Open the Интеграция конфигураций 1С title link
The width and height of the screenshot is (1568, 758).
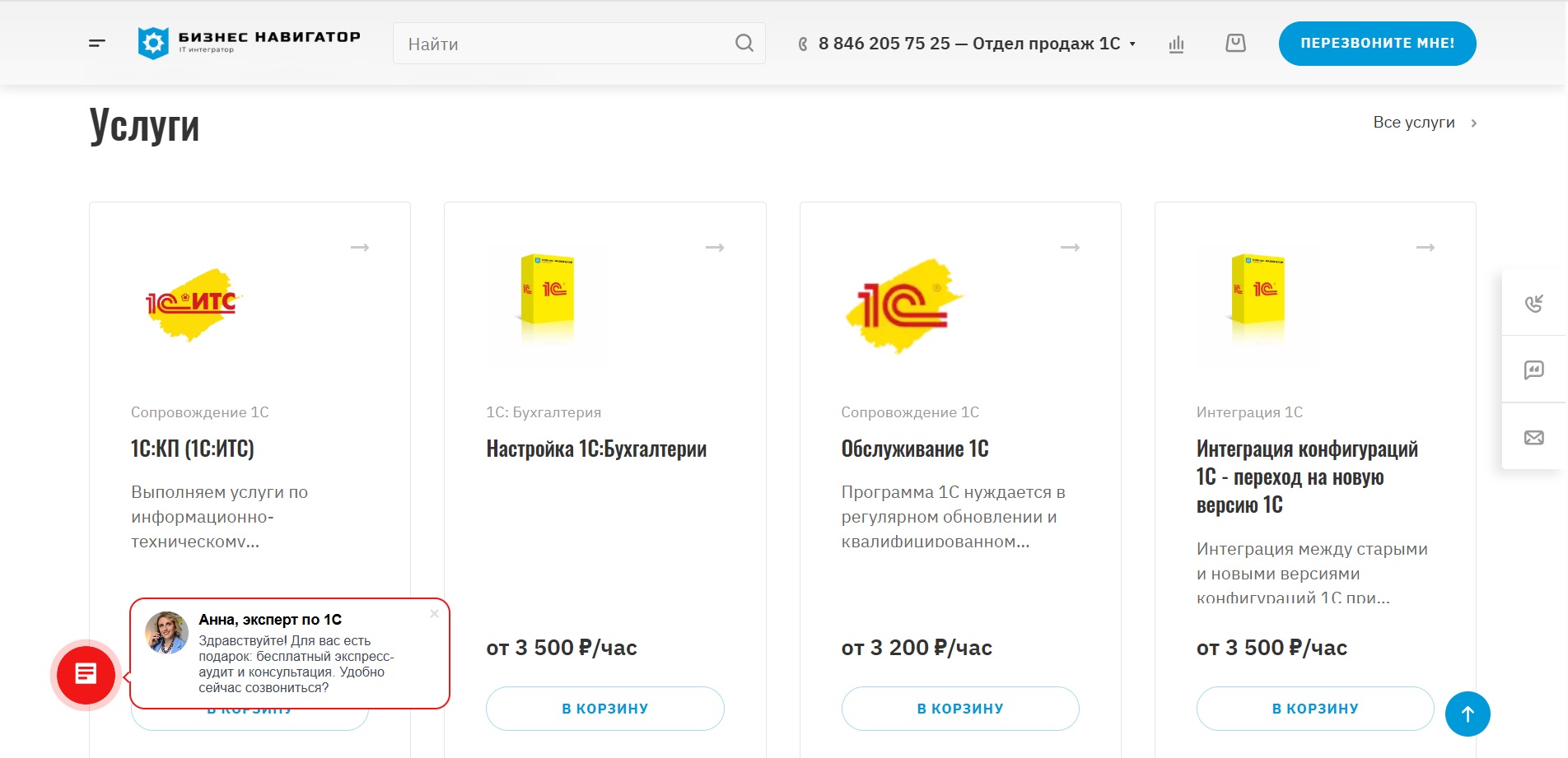[x=1307, y=477]
